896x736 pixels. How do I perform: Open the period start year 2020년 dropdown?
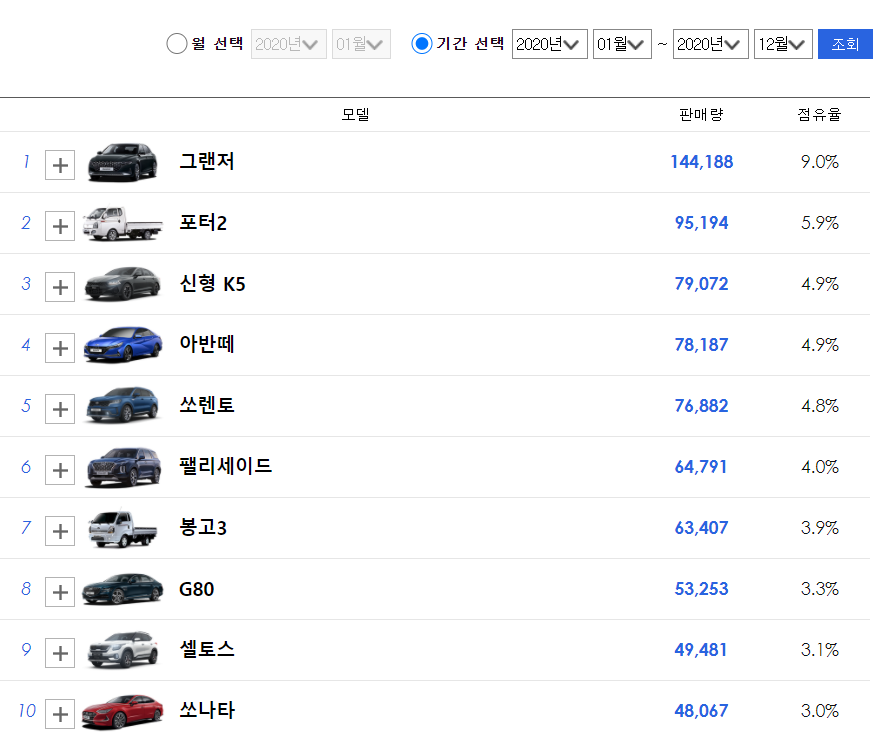(x=550, y=44)
